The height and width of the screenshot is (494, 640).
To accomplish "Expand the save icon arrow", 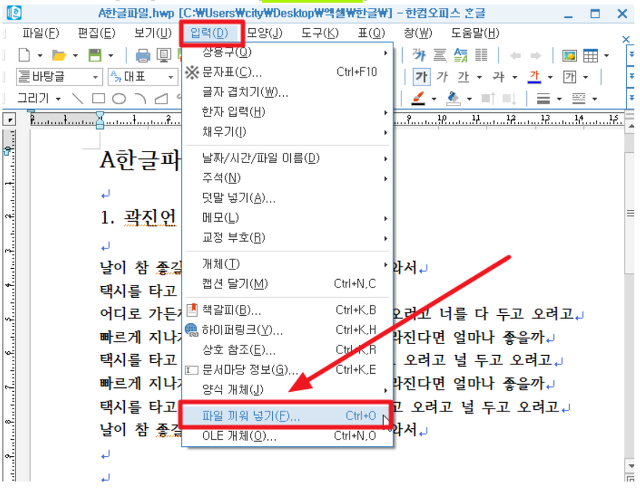I will (x=111, y=55).
